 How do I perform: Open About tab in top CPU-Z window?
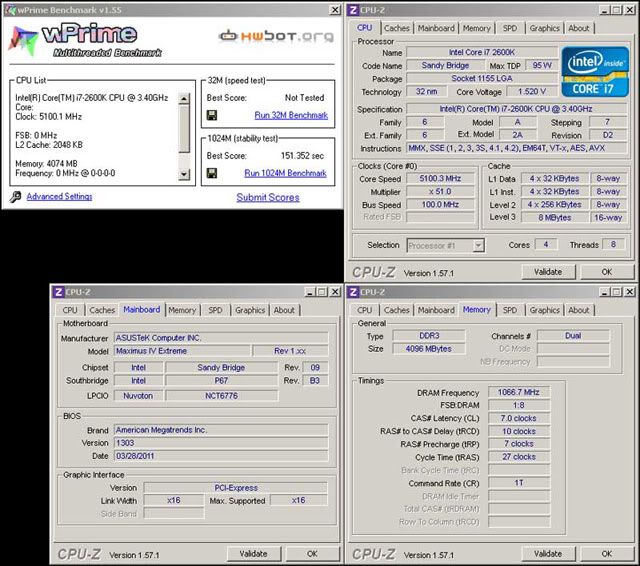[x=579, y=28]
